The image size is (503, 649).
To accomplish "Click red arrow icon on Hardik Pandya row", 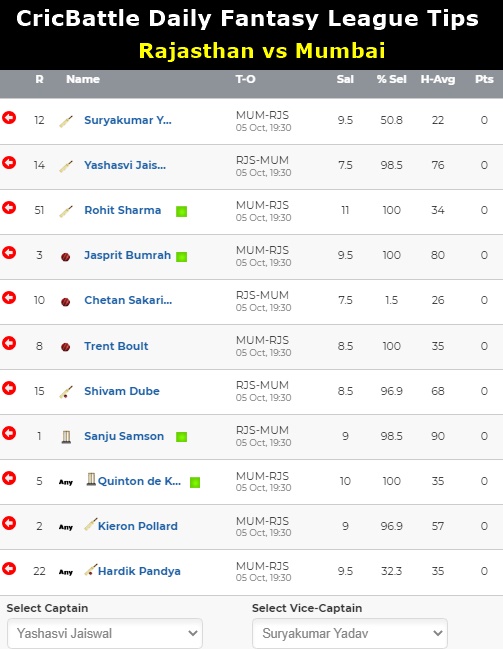I will coord(9,569).
